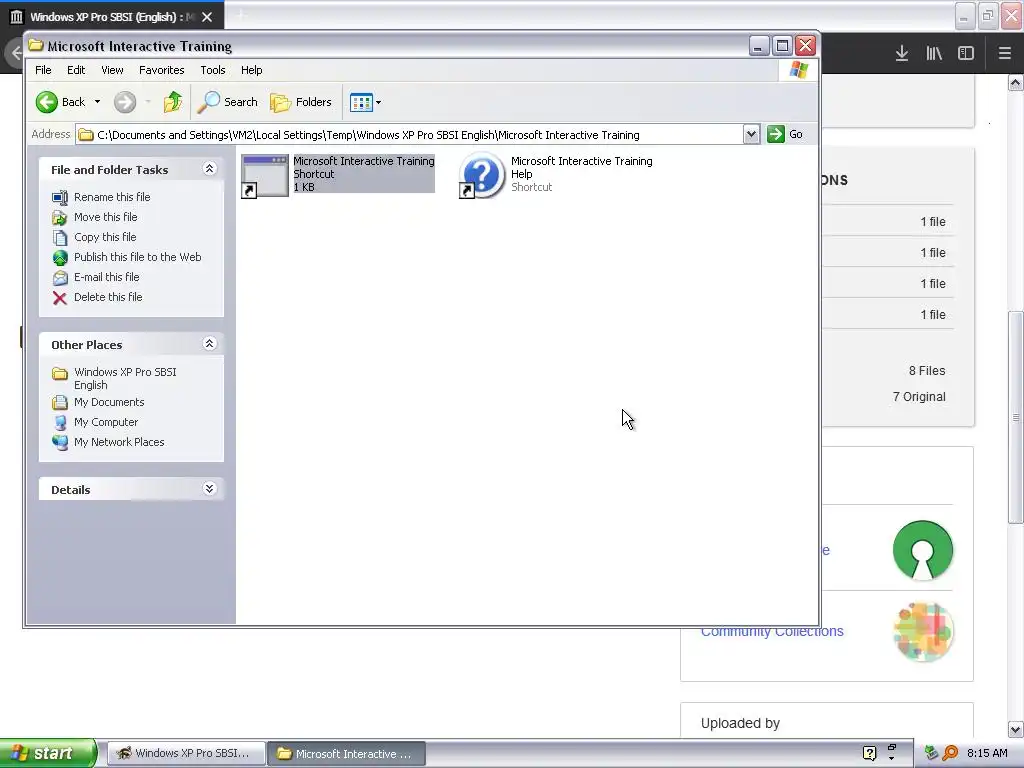The image size is (1024, 768).
Task: Expand the Address bar dropdown
Action: coord(751,135)
